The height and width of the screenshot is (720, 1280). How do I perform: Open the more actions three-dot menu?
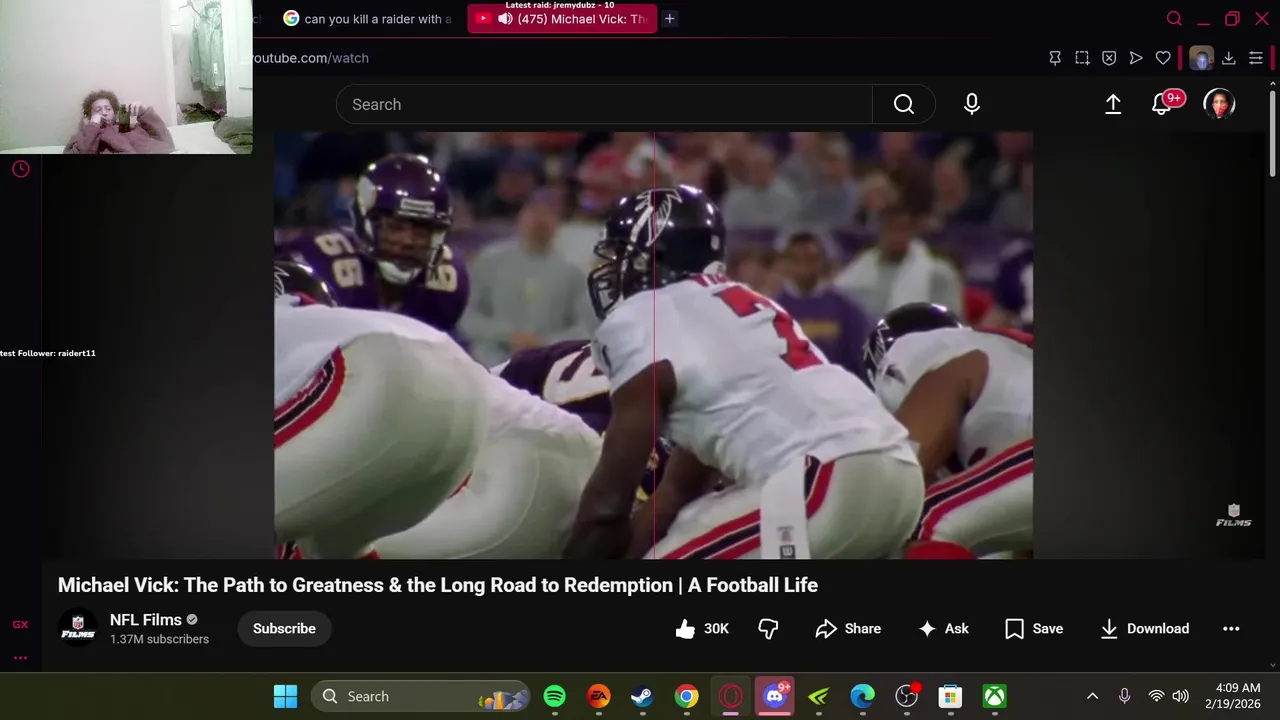[1231, 628]
